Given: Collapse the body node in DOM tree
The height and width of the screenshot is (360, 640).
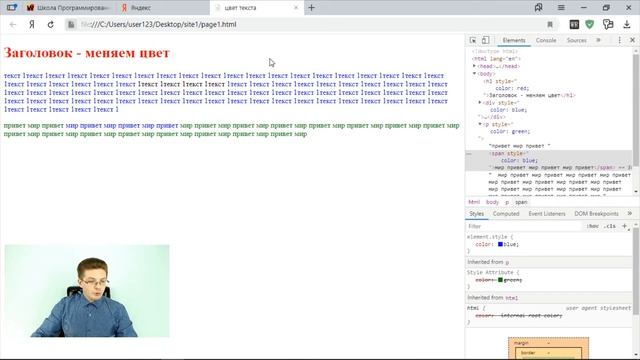Looking at the screenshot, I should (x=474, y=73).
